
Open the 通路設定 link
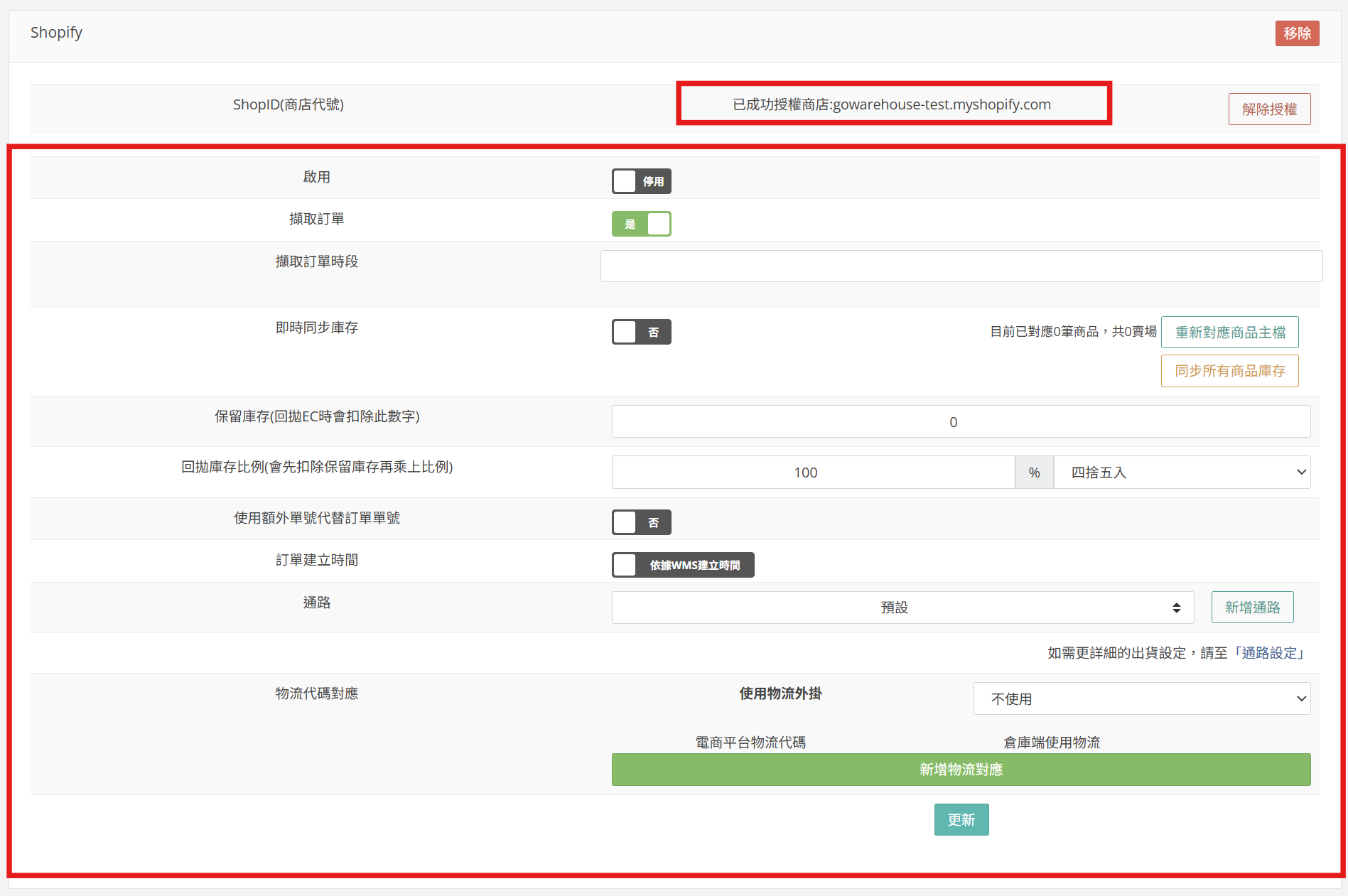tap(1269, 653)
